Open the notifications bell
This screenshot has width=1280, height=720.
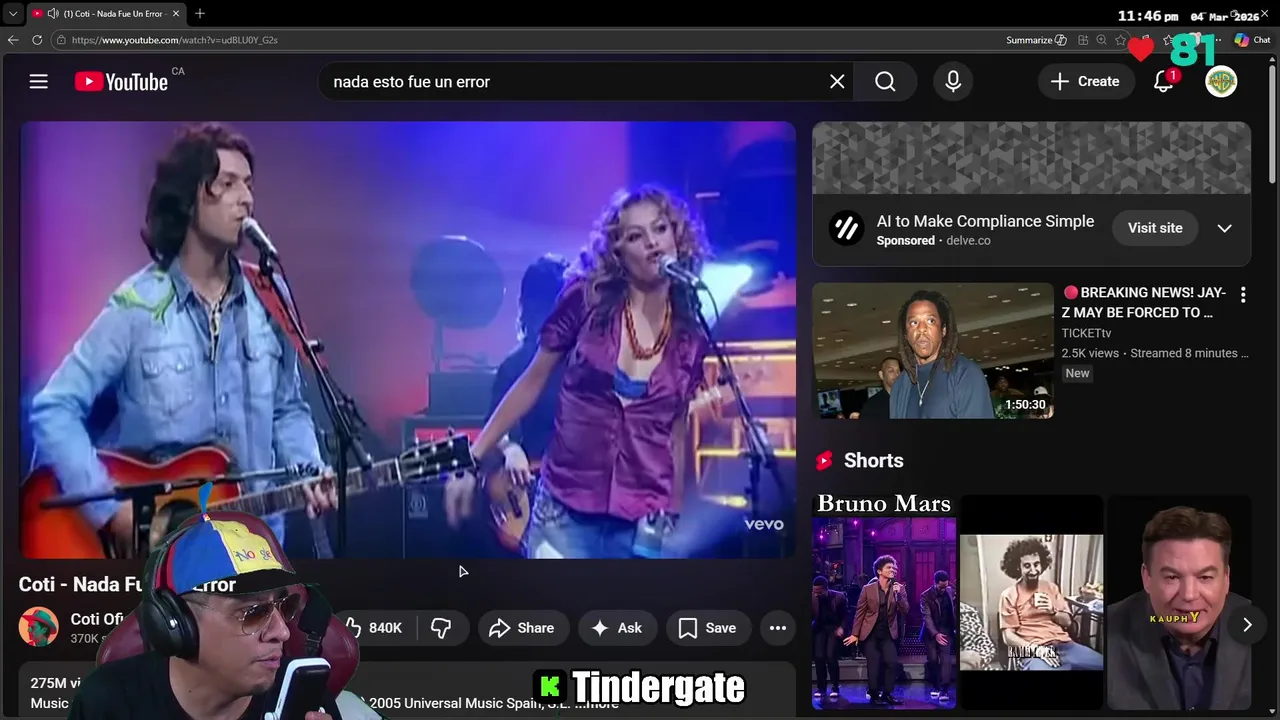(x=1163, y=82)
